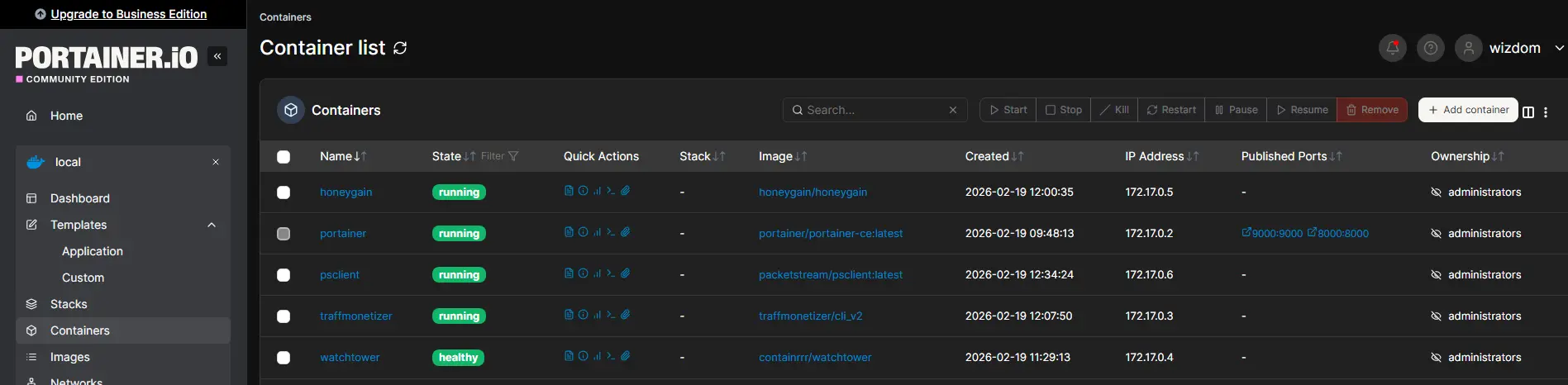The image size is (1568, 385).
Task: Inspect the psclient container via info icon
Action: tap(583, 273)
